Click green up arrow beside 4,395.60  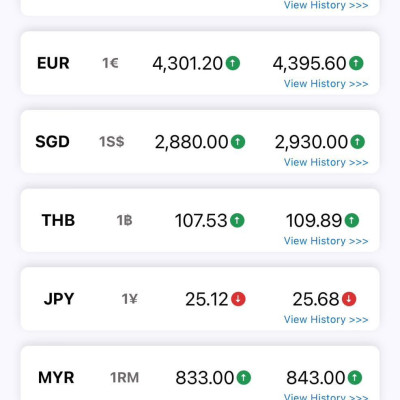356,63
